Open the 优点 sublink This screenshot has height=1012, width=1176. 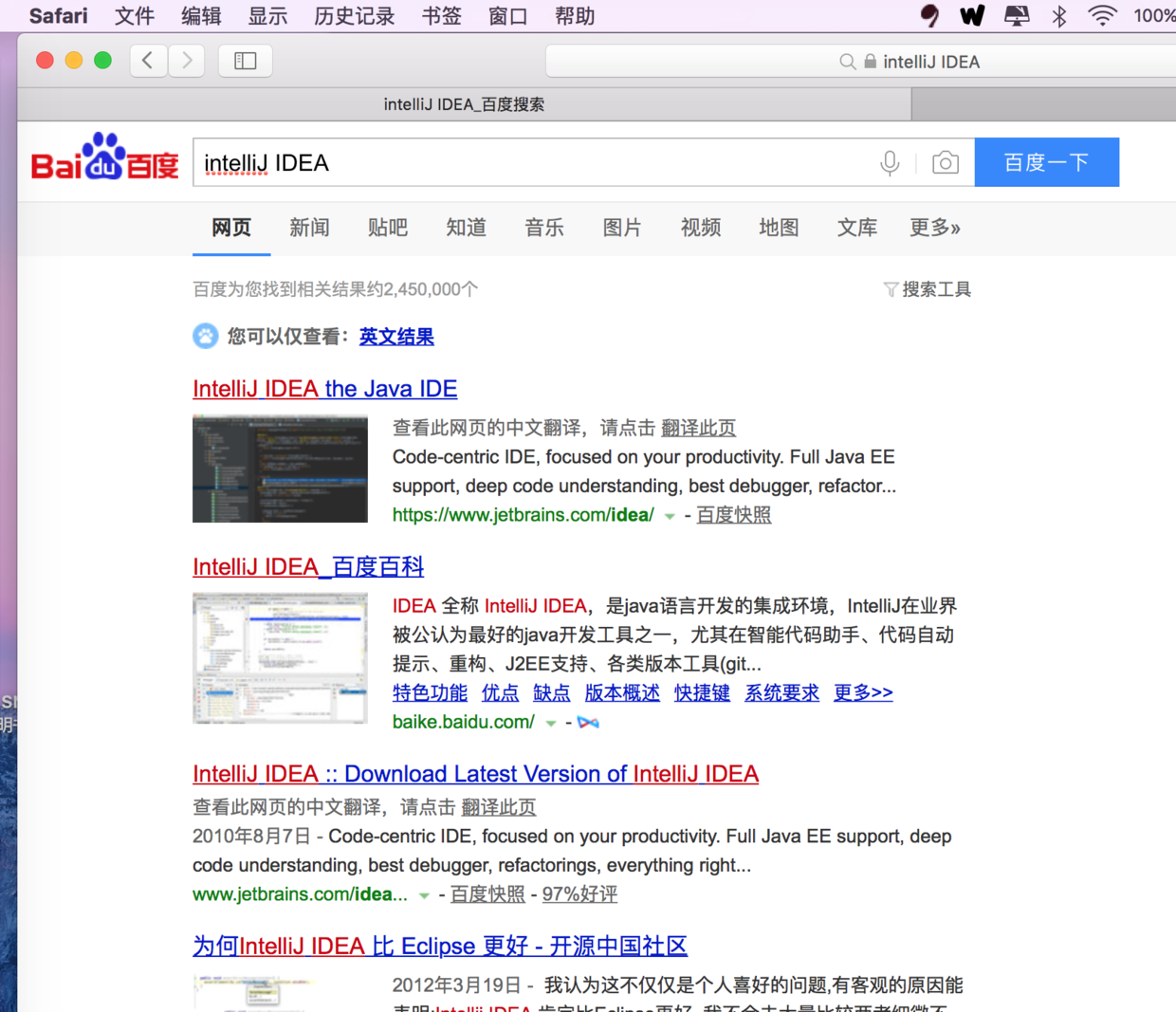[500, 693]
